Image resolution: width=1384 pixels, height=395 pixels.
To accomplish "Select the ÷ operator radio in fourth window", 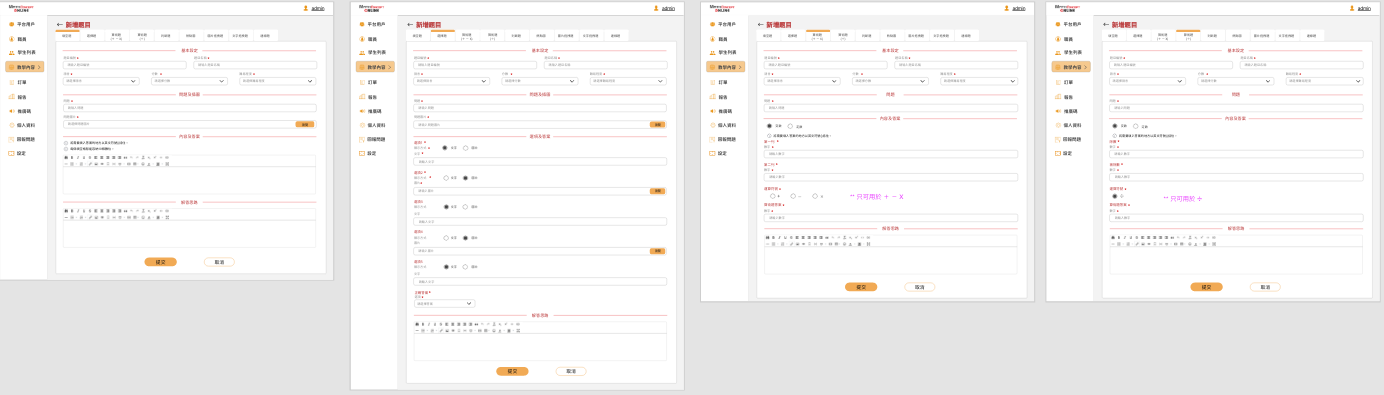I will pyautogui.click(x=1115, y=196).
